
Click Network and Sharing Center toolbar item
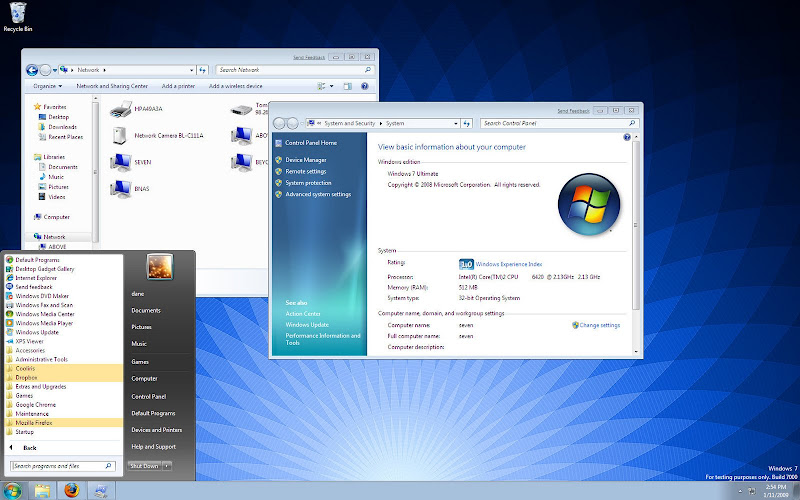tap(112, 86)
